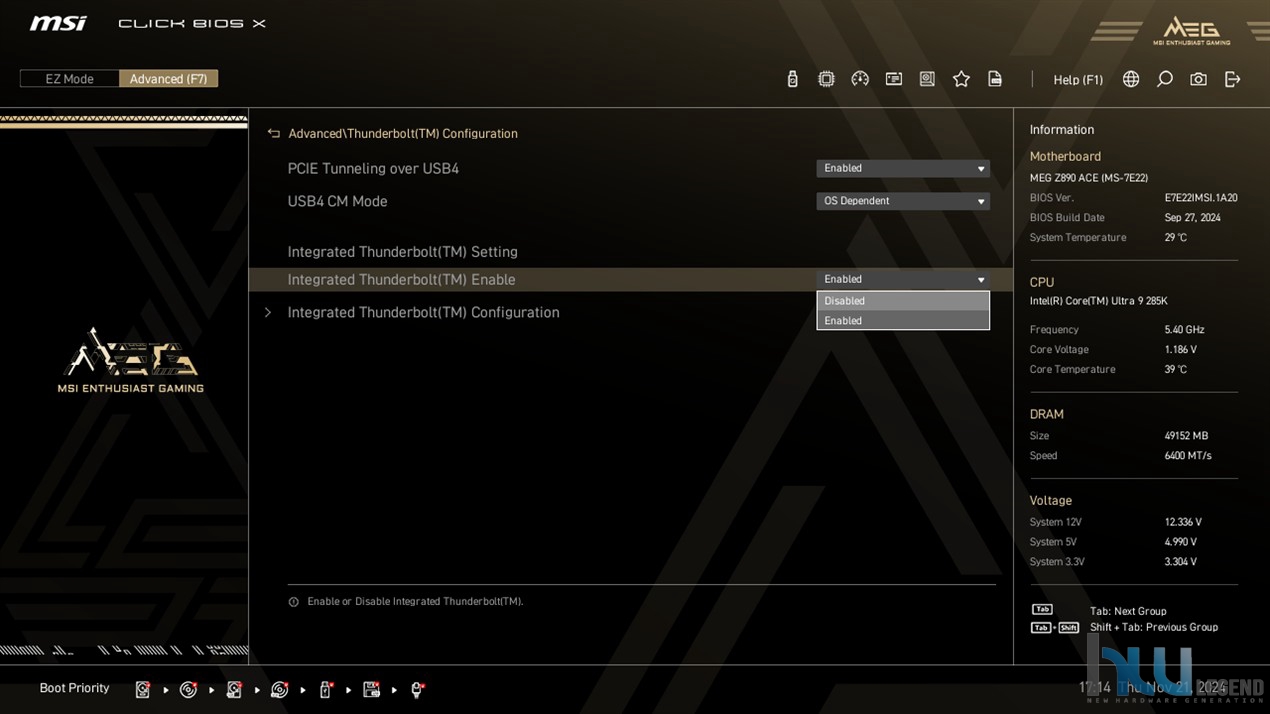
Task: Click Core Temperature value 39 °C
Action: pos(1175,370)
